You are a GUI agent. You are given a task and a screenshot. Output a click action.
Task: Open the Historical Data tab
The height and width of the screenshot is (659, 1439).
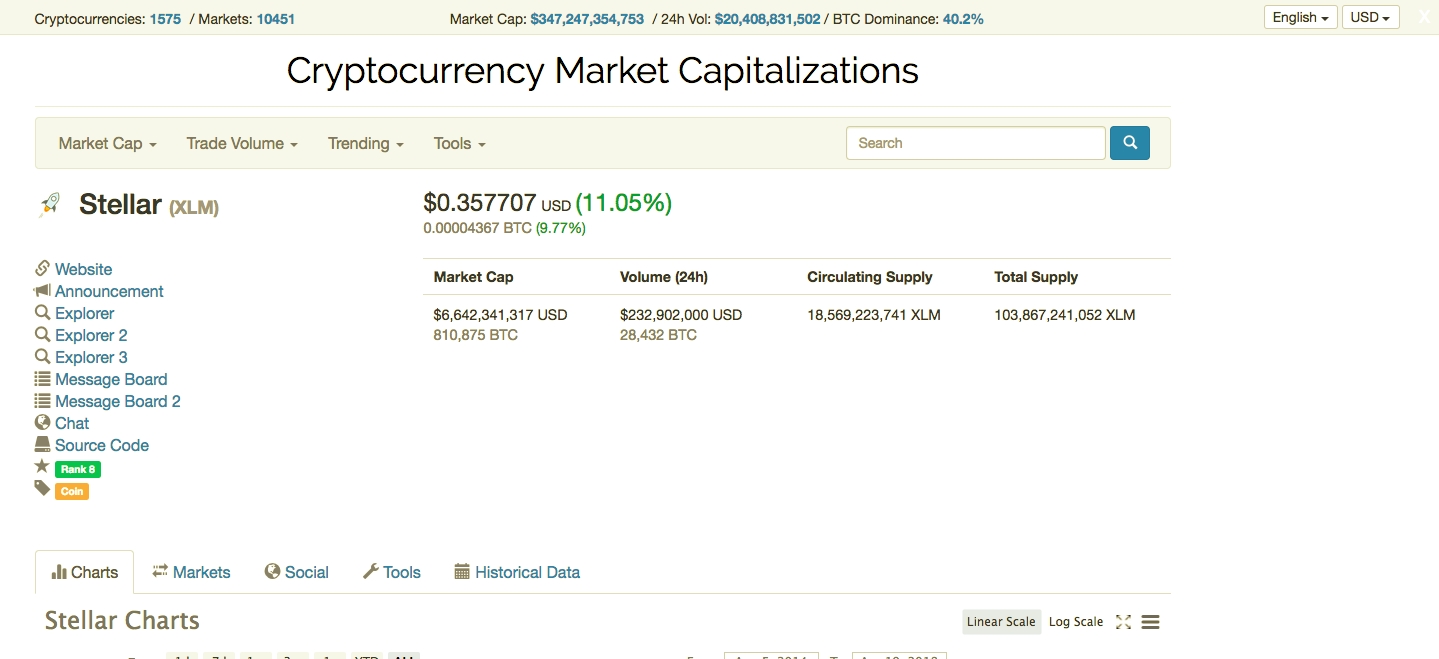coord(517,572)
